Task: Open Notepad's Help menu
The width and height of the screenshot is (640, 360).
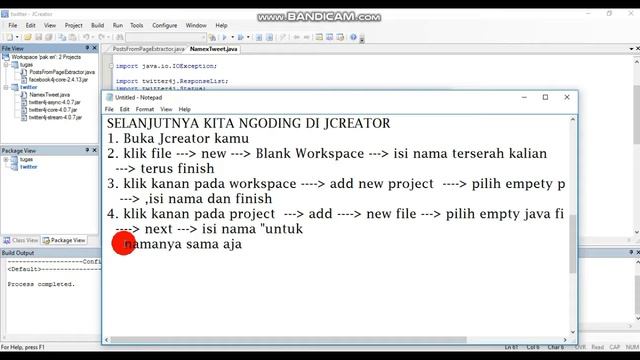Action: [x=184, y=109]
